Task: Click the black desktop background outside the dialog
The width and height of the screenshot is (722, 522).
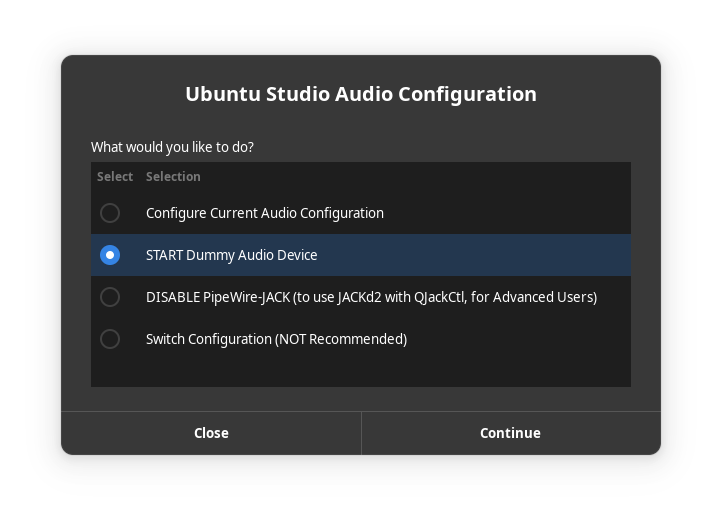Action: [x=30, y=490]
